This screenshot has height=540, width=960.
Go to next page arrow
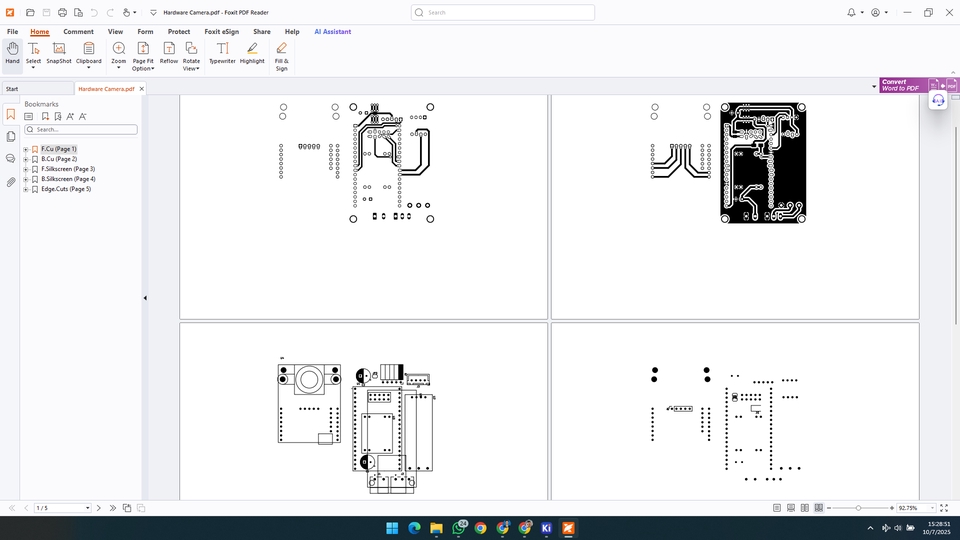[99, 508]
